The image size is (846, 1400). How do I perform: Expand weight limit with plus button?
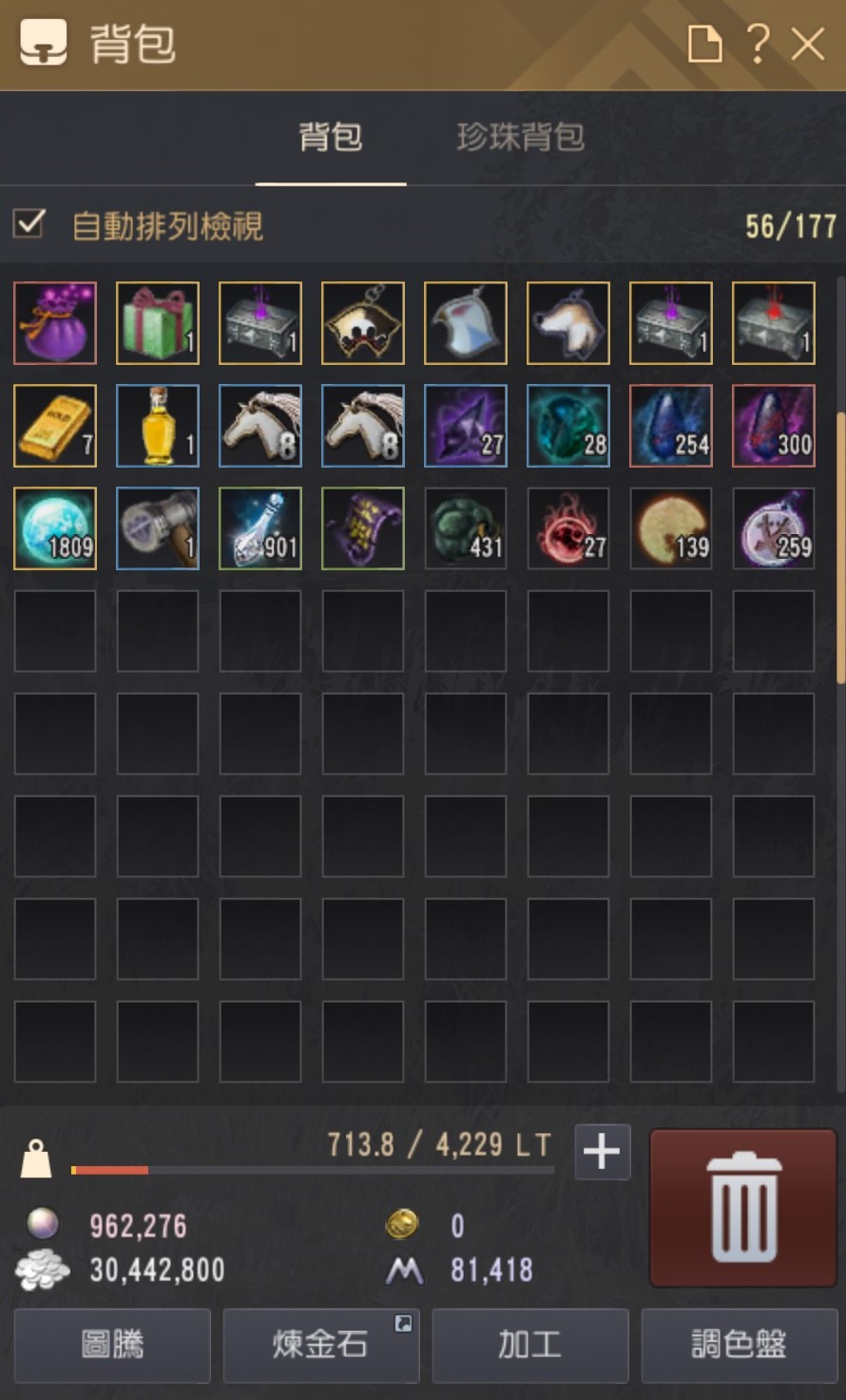[x=603, y=1151]
